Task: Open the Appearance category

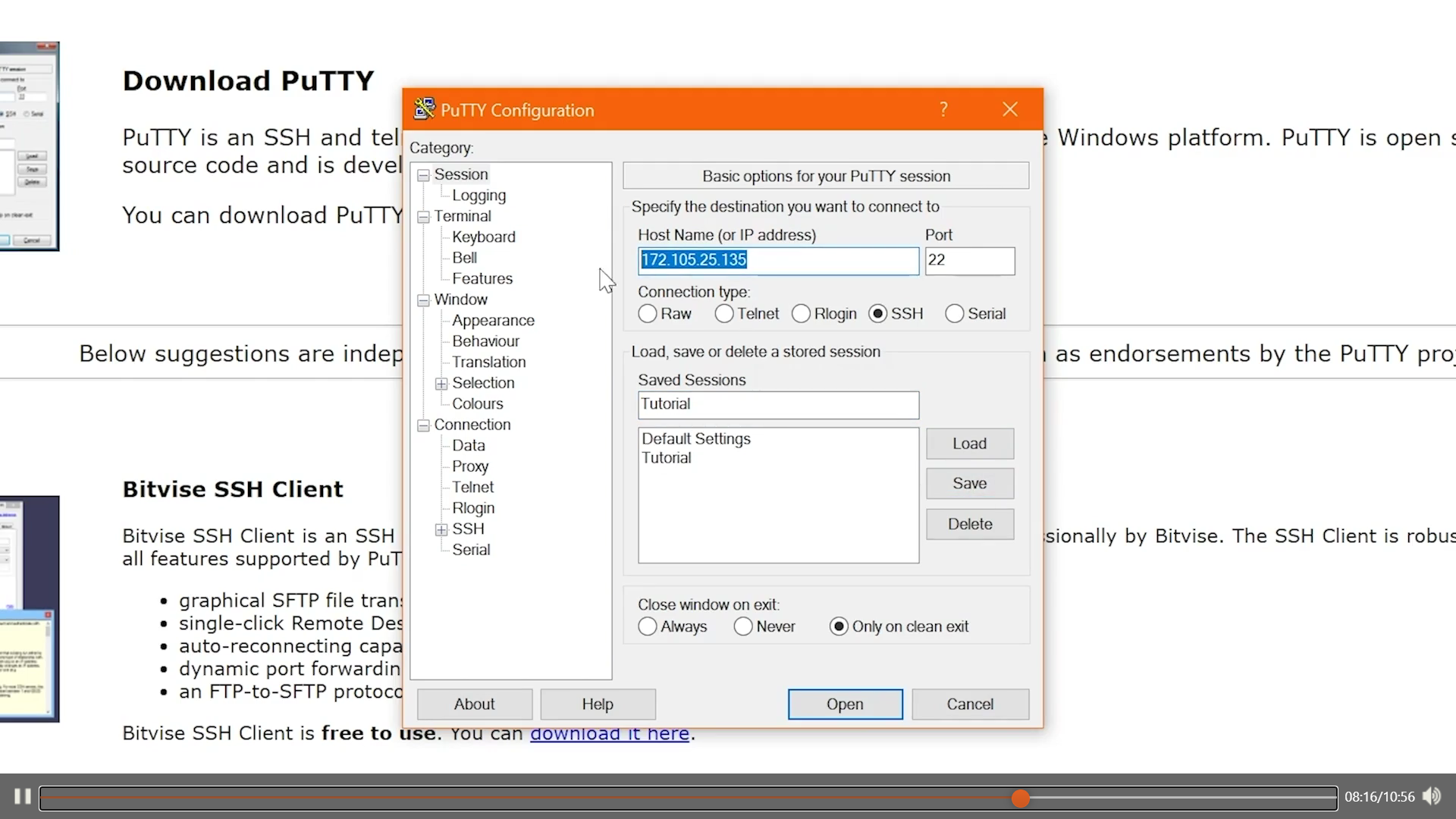Action: (x=493, y=321)
